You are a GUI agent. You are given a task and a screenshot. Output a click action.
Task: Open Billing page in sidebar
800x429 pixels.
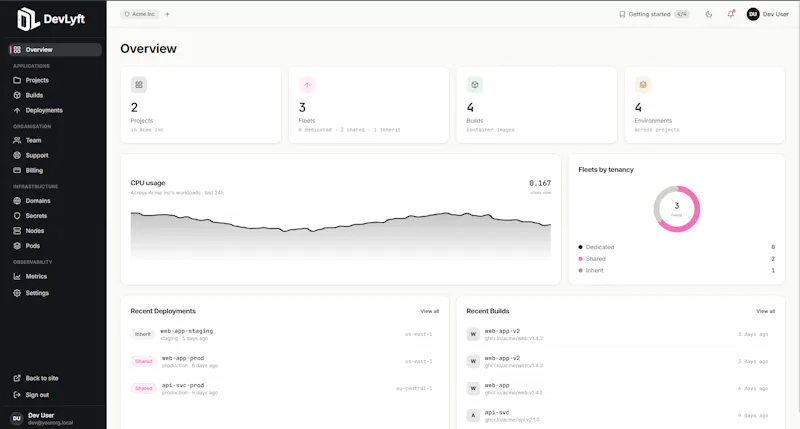55,170
